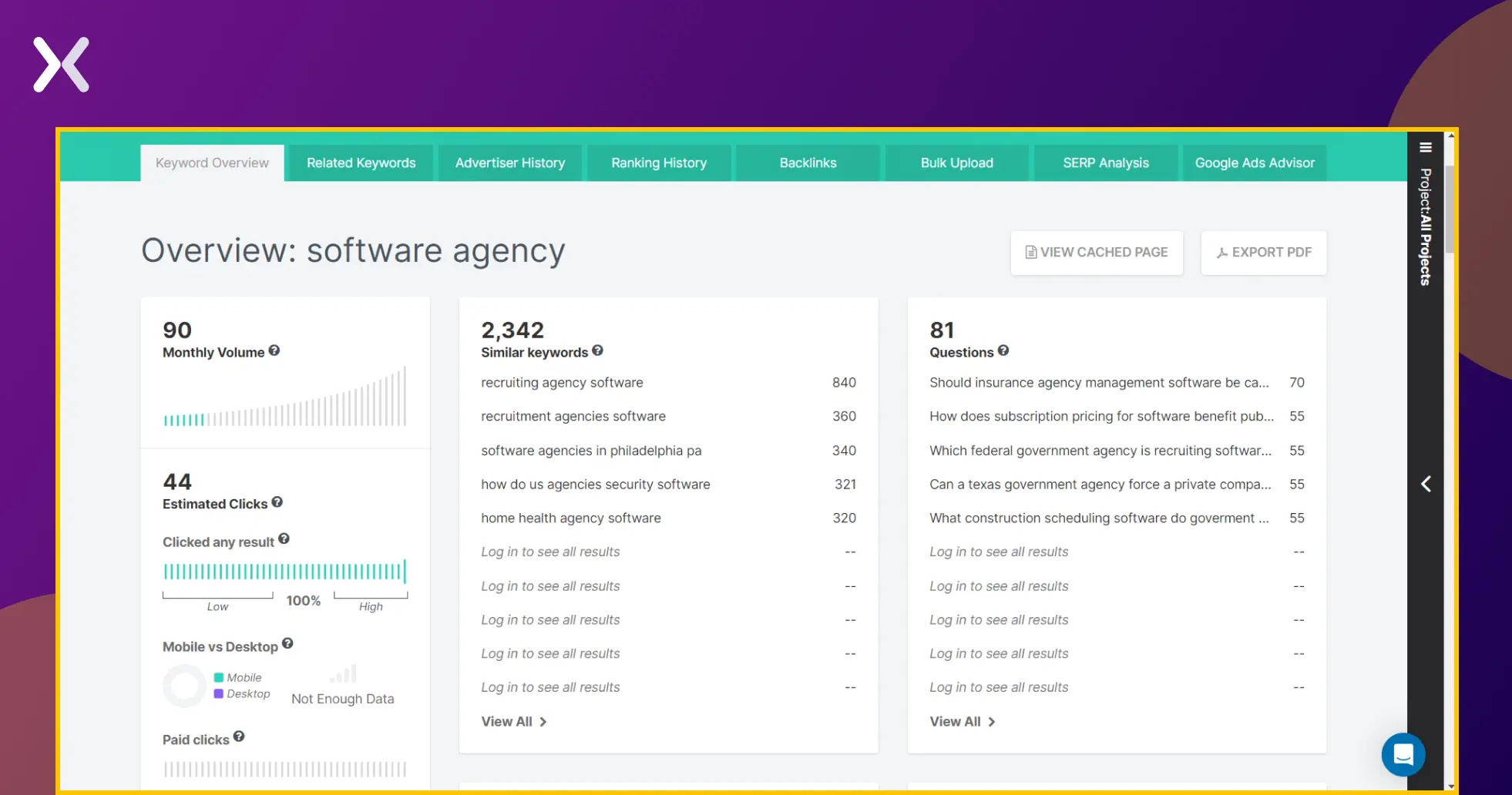Click the Monthly Volume help icon
The height and width of the screenshot is (795, 1512).
[x=274, y=351]
